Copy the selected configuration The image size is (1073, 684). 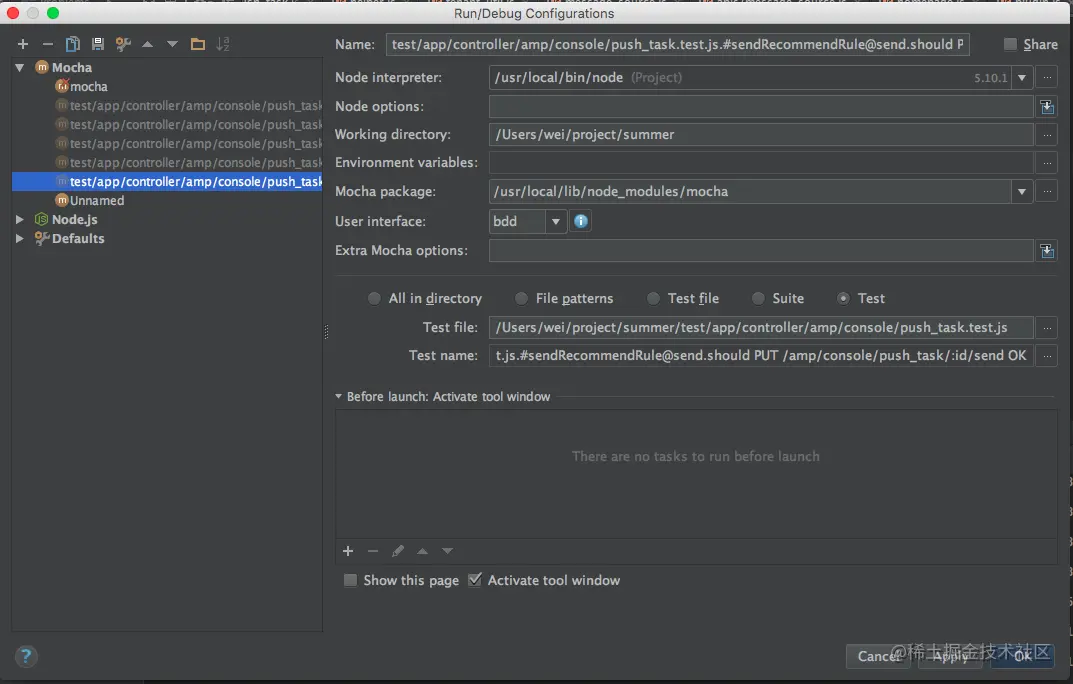73,44
